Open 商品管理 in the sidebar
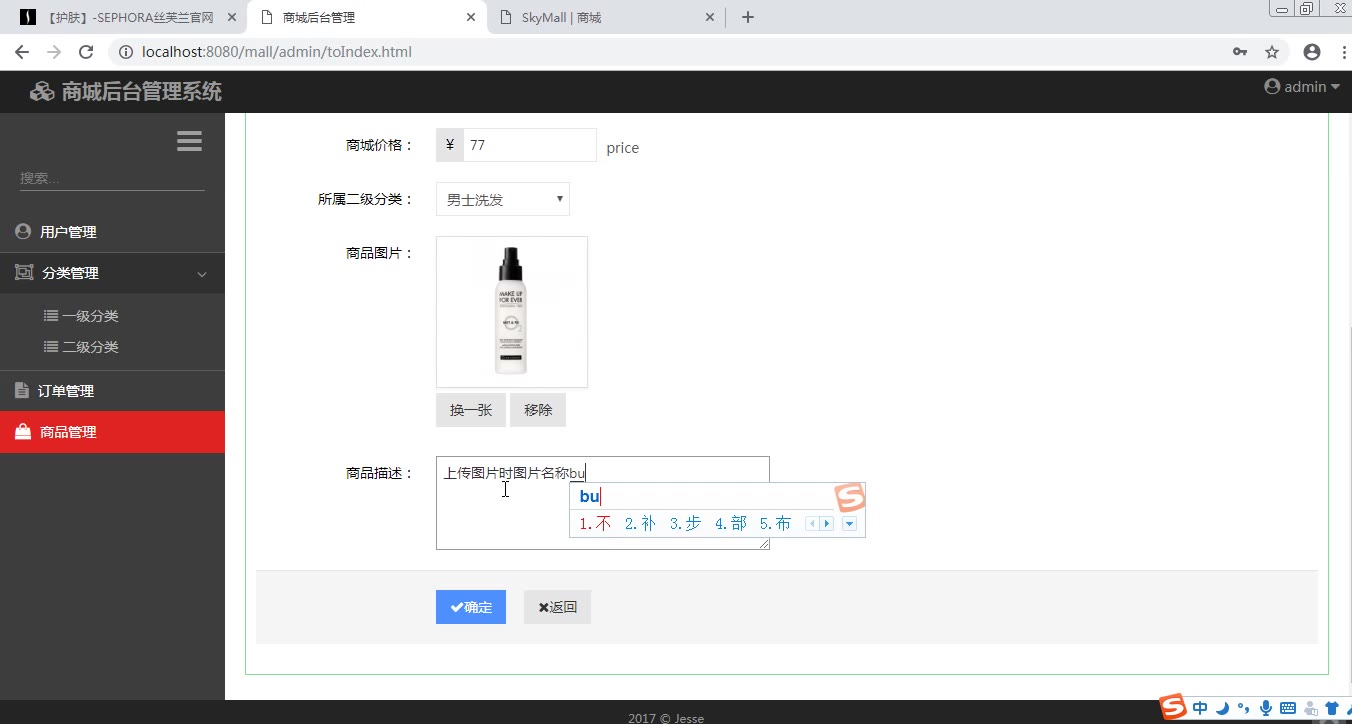The height and width of the screenshot is (724, 1352). coord(112,432)
